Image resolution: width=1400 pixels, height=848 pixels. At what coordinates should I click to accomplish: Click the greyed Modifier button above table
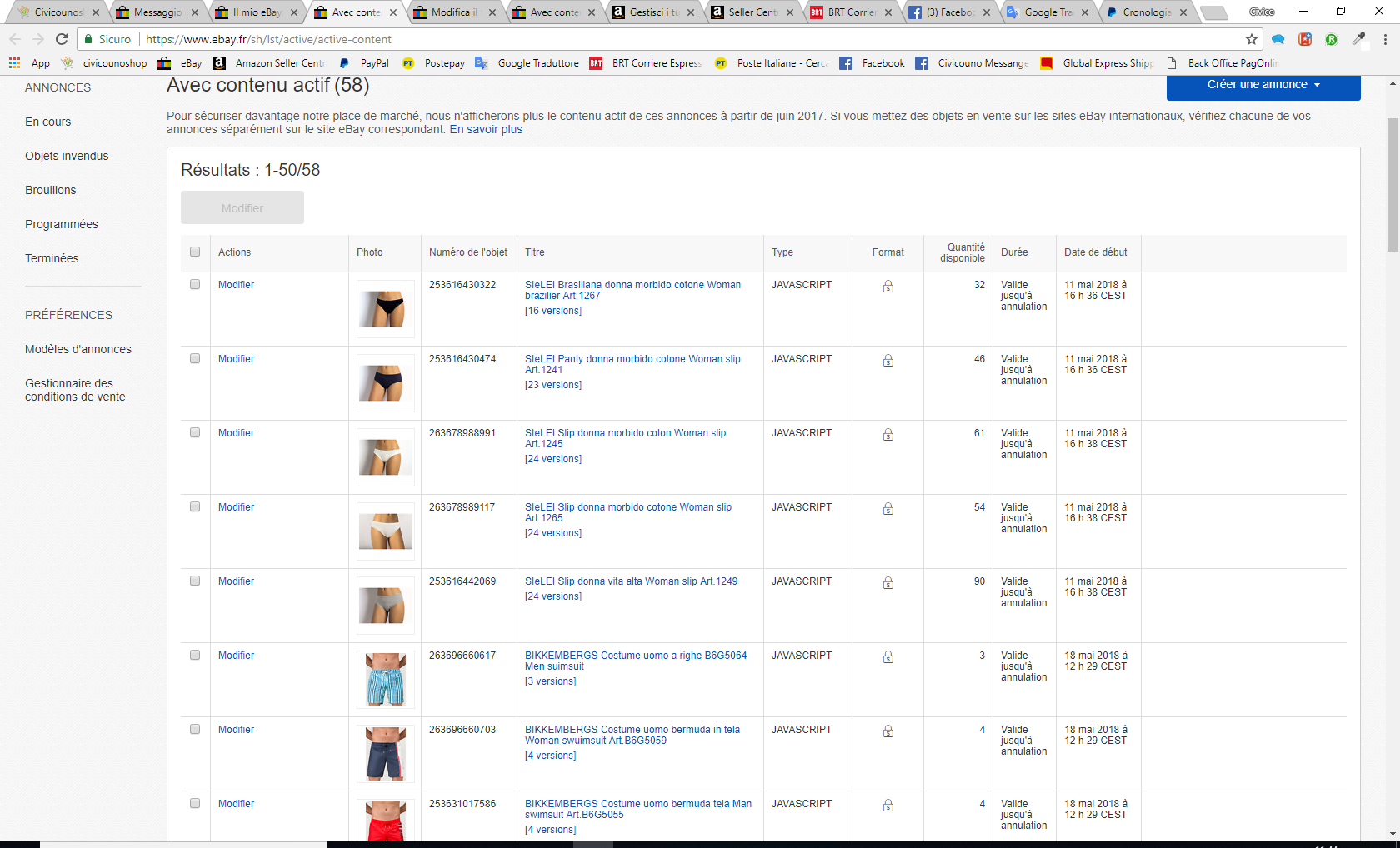coord(242,207)
